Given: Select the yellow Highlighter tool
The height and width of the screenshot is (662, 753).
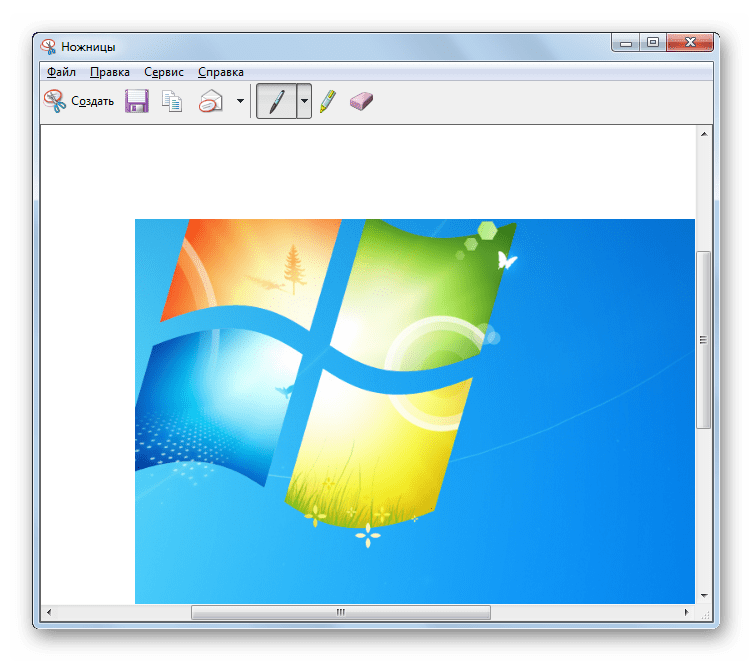Looking at the screenshot, I should (328, 101).
